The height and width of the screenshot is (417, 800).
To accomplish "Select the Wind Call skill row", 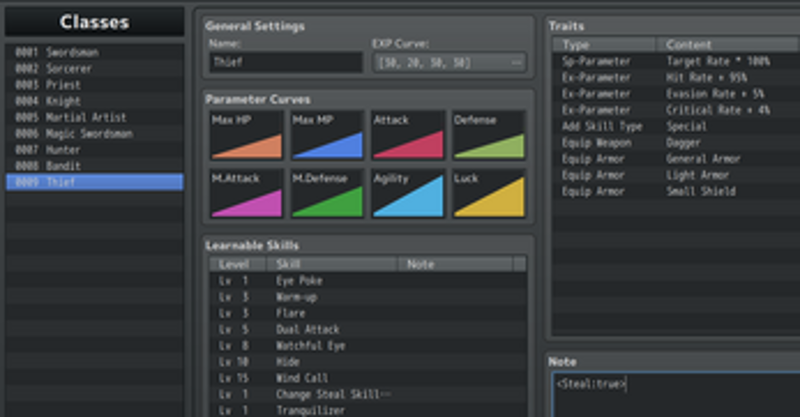I will [x=367, y=378].
